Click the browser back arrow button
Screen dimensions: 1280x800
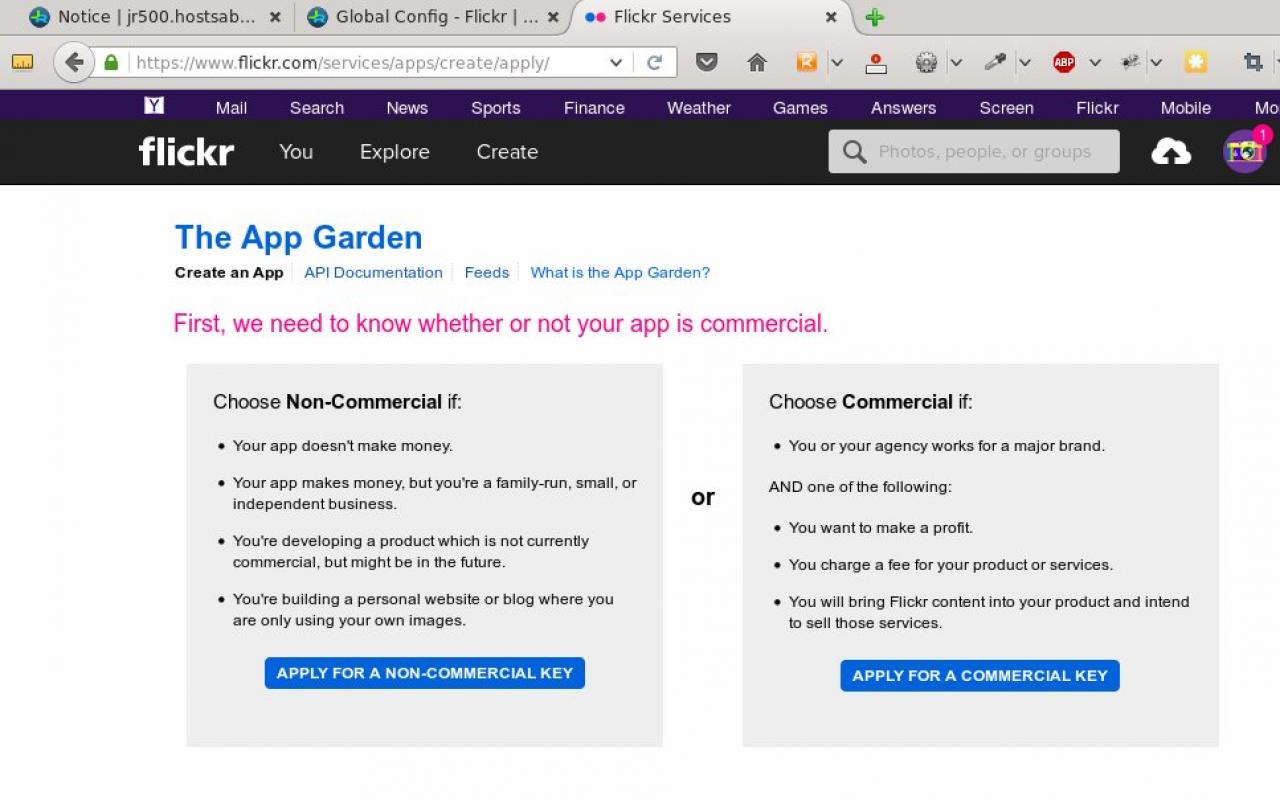(x=73, y=62)
